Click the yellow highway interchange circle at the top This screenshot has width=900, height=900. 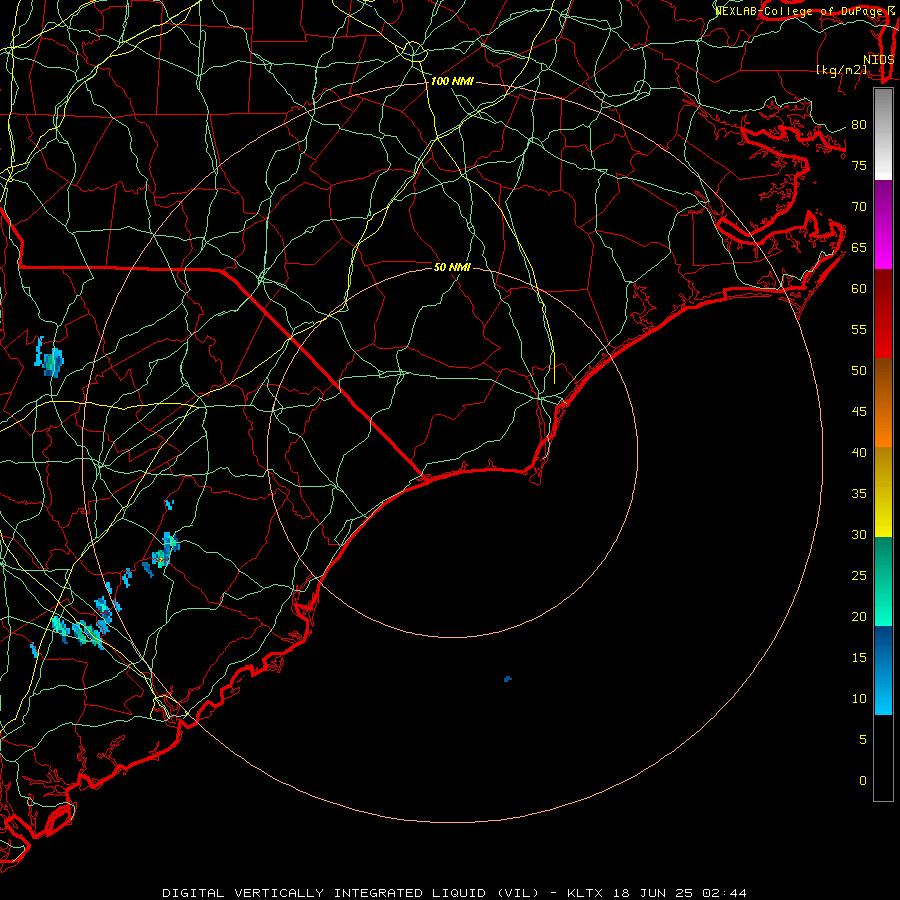pyautogui.click(x=413, y=52)
